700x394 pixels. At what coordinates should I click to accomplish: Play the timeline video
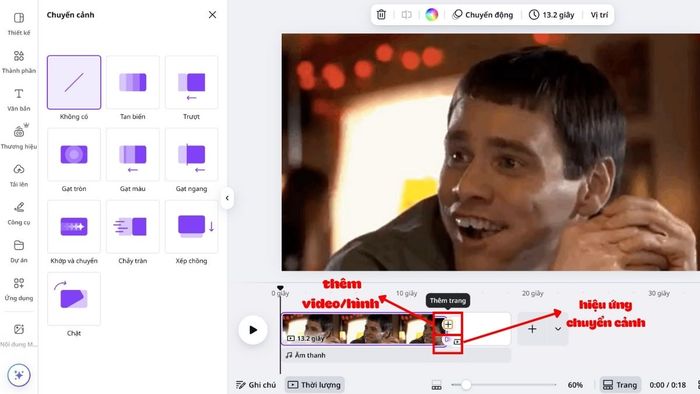point(253,330)
